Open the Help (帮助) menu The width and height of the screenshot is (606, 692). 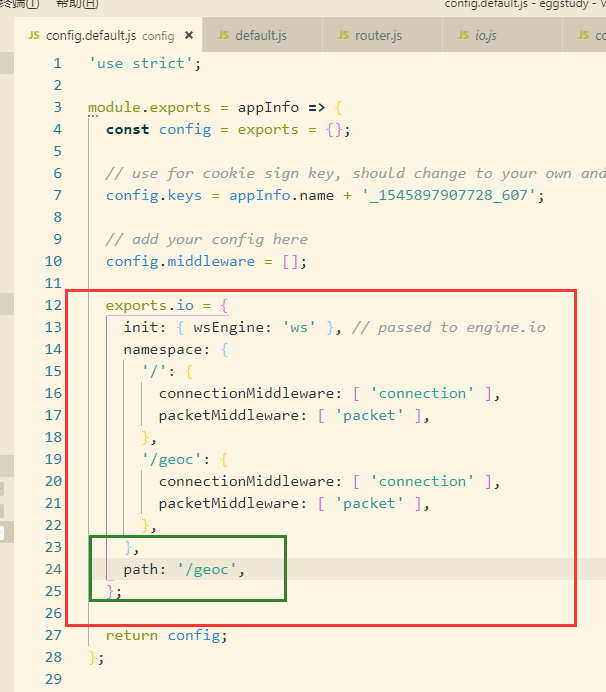pos(77,4)
